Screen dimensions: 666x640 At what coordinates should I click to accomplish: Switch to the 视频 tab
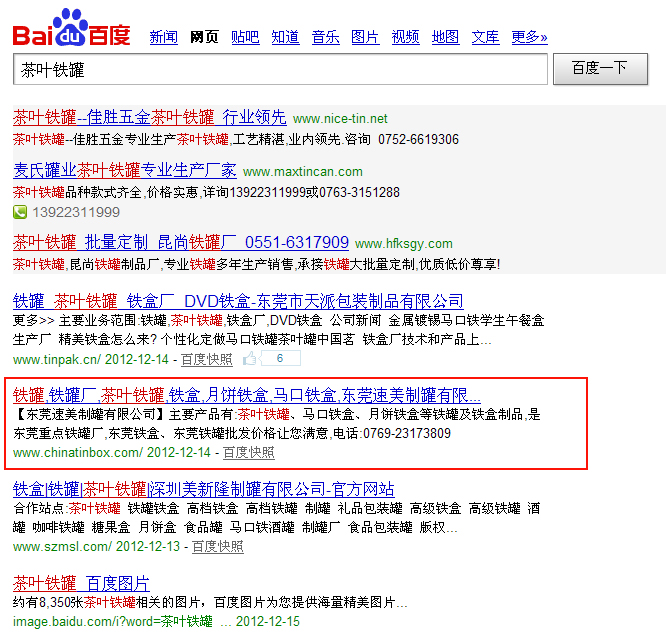click(405, 37)
